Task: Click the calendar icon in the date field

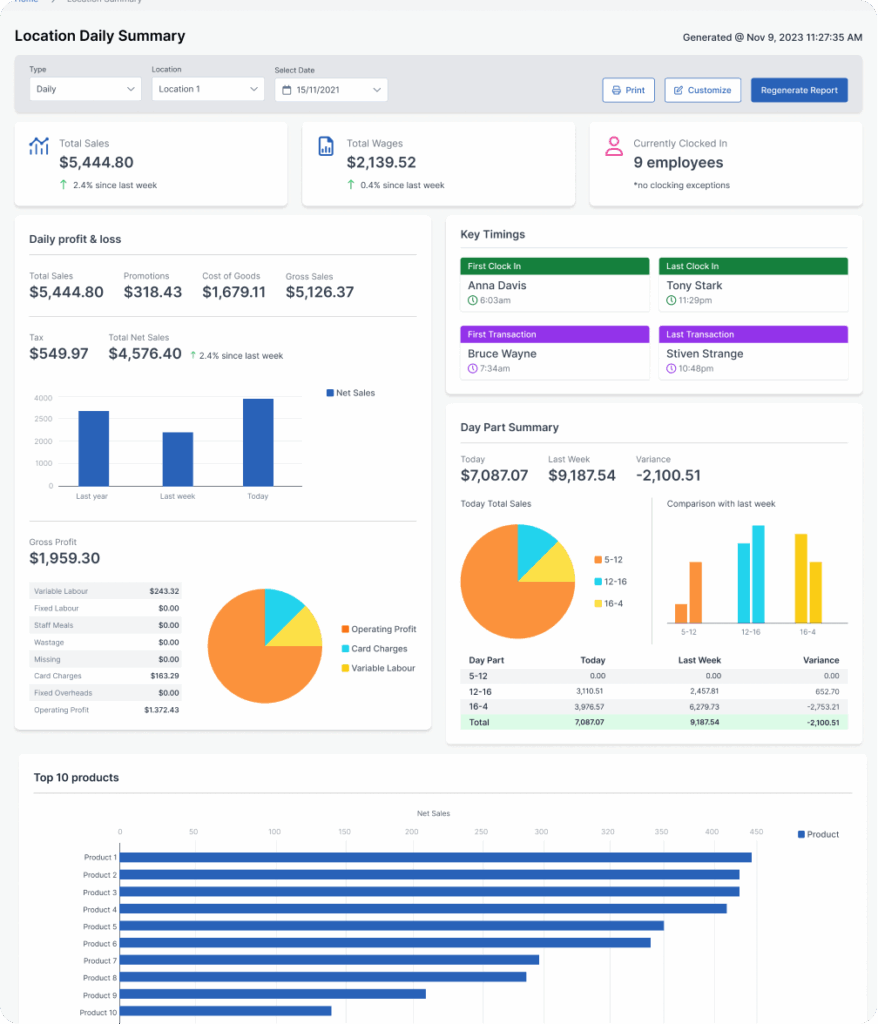Action: 287,90
